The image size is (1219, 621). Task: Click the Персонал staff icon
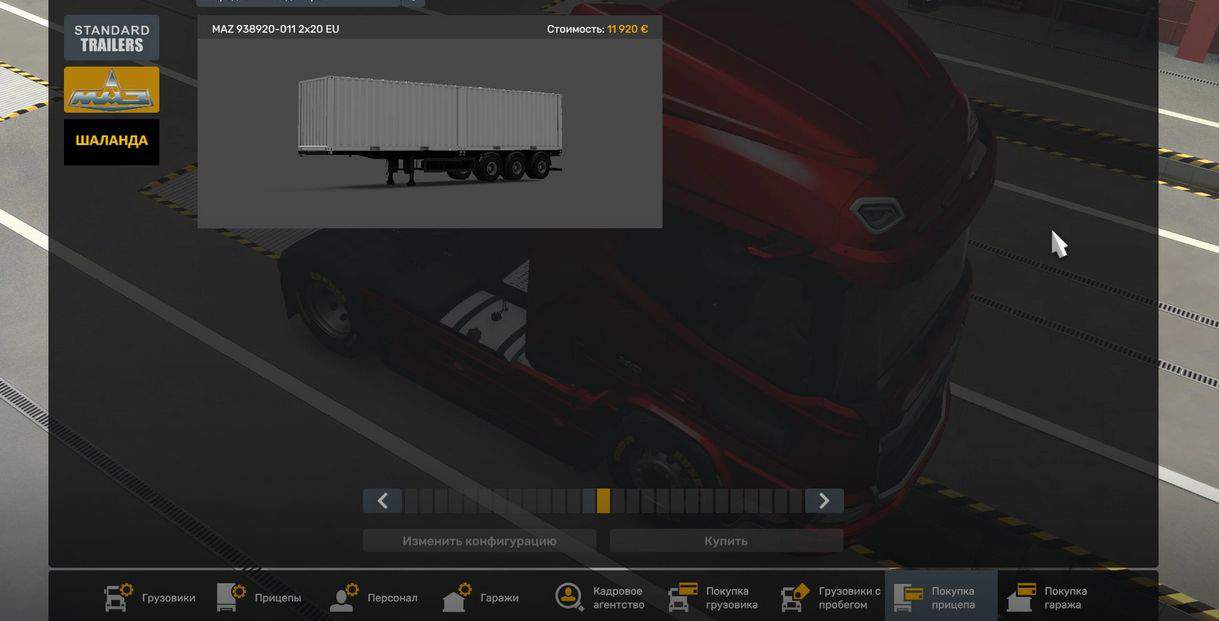[x=345, y=597]
